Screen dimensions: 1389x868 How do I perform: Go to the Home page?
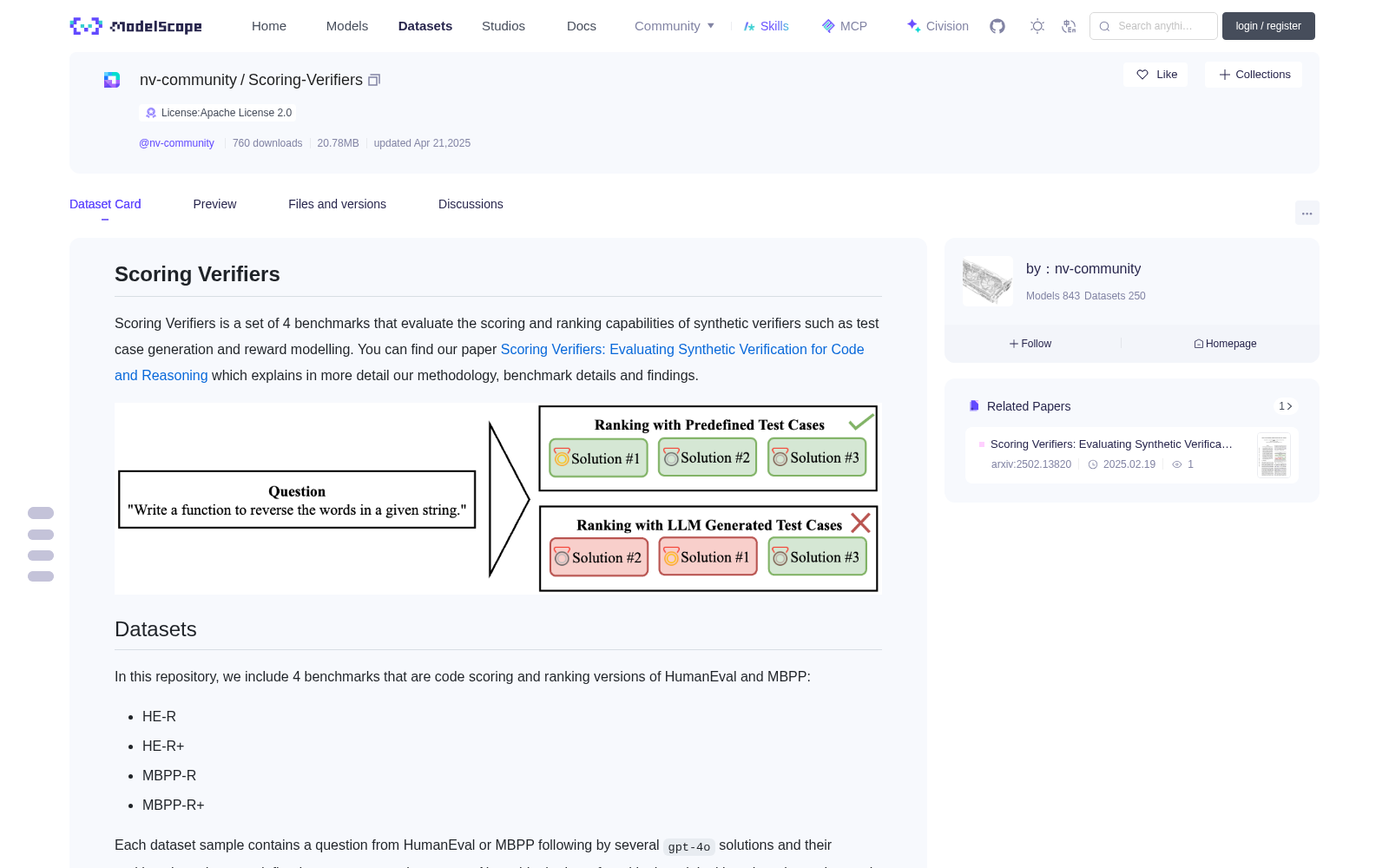pos(269,26)
